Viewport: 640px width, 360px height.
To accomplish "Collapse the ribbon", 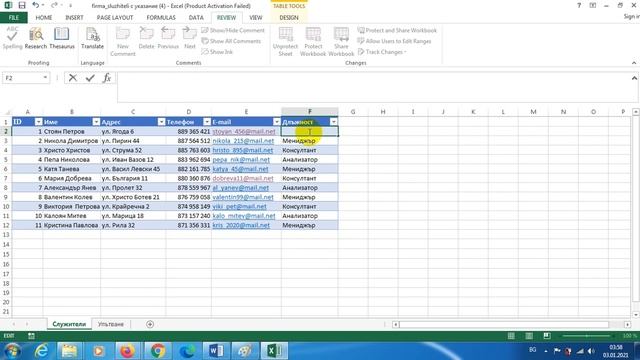I will (634, 63).
